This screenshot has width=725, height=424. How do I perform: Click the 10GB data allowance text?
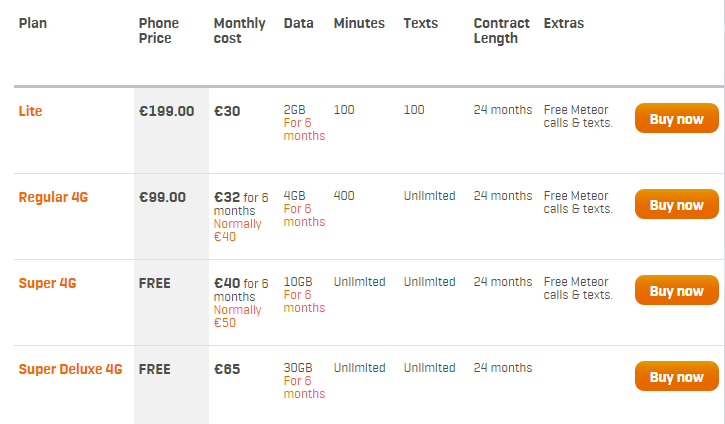click(x=298, y=282)
